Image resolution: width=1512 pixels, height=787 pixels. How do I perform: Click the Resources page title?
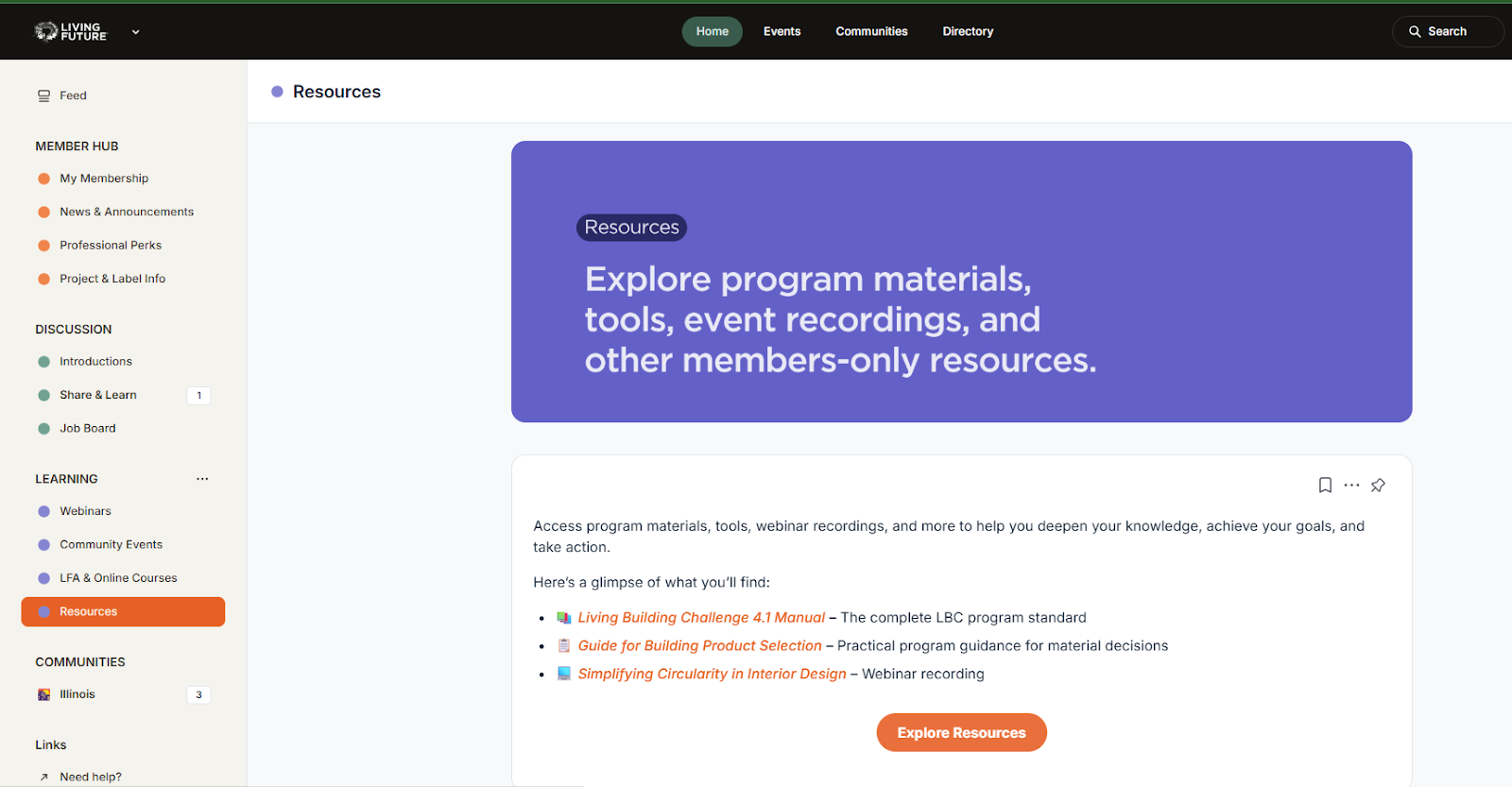(x=336, y=92)
